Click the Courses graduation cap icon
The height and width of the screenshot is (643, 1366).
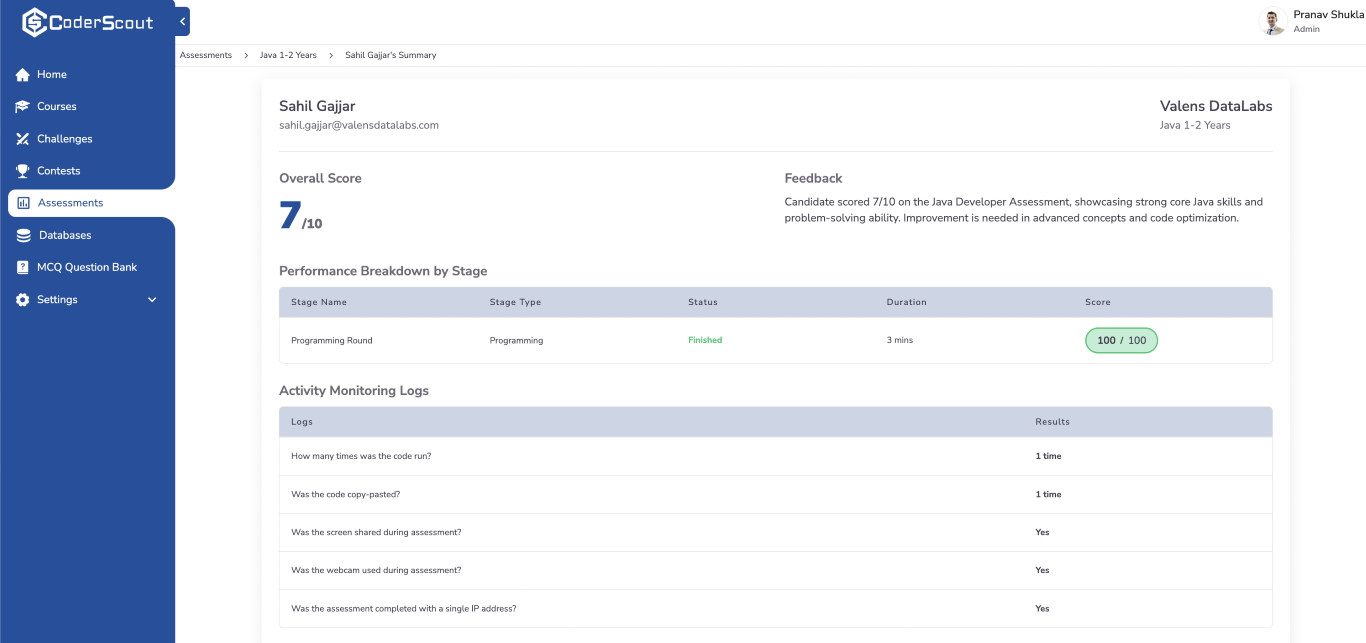tap(23, 107)
